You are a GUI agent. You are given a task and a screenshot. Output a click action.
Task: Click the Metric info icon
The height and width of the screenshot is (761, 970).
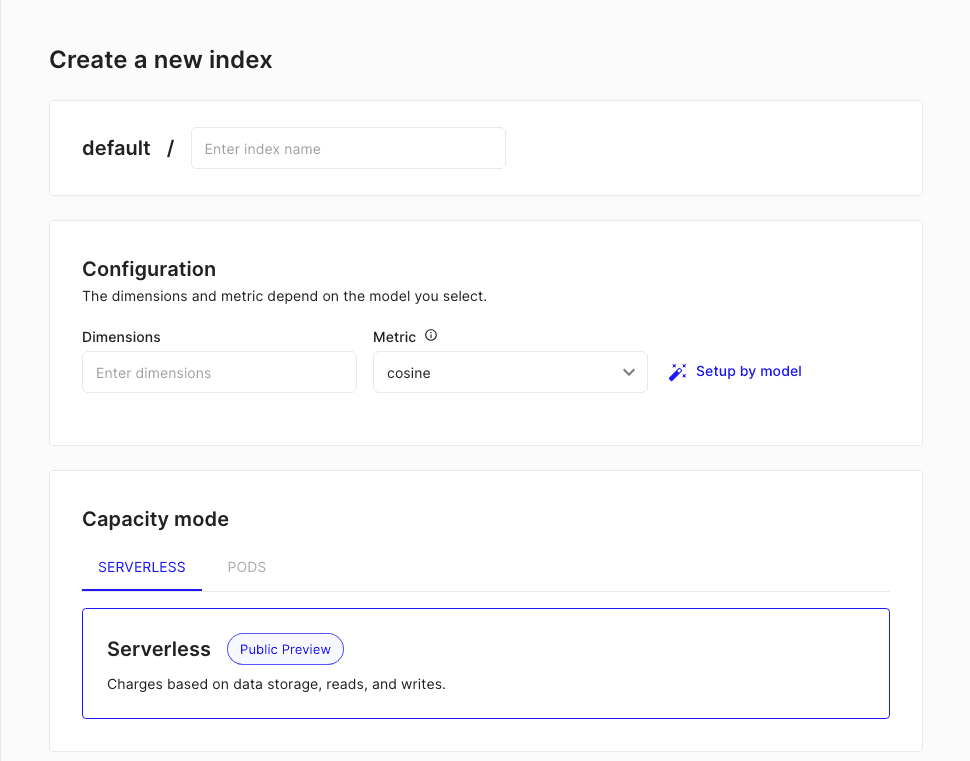(x=431, y=336)
